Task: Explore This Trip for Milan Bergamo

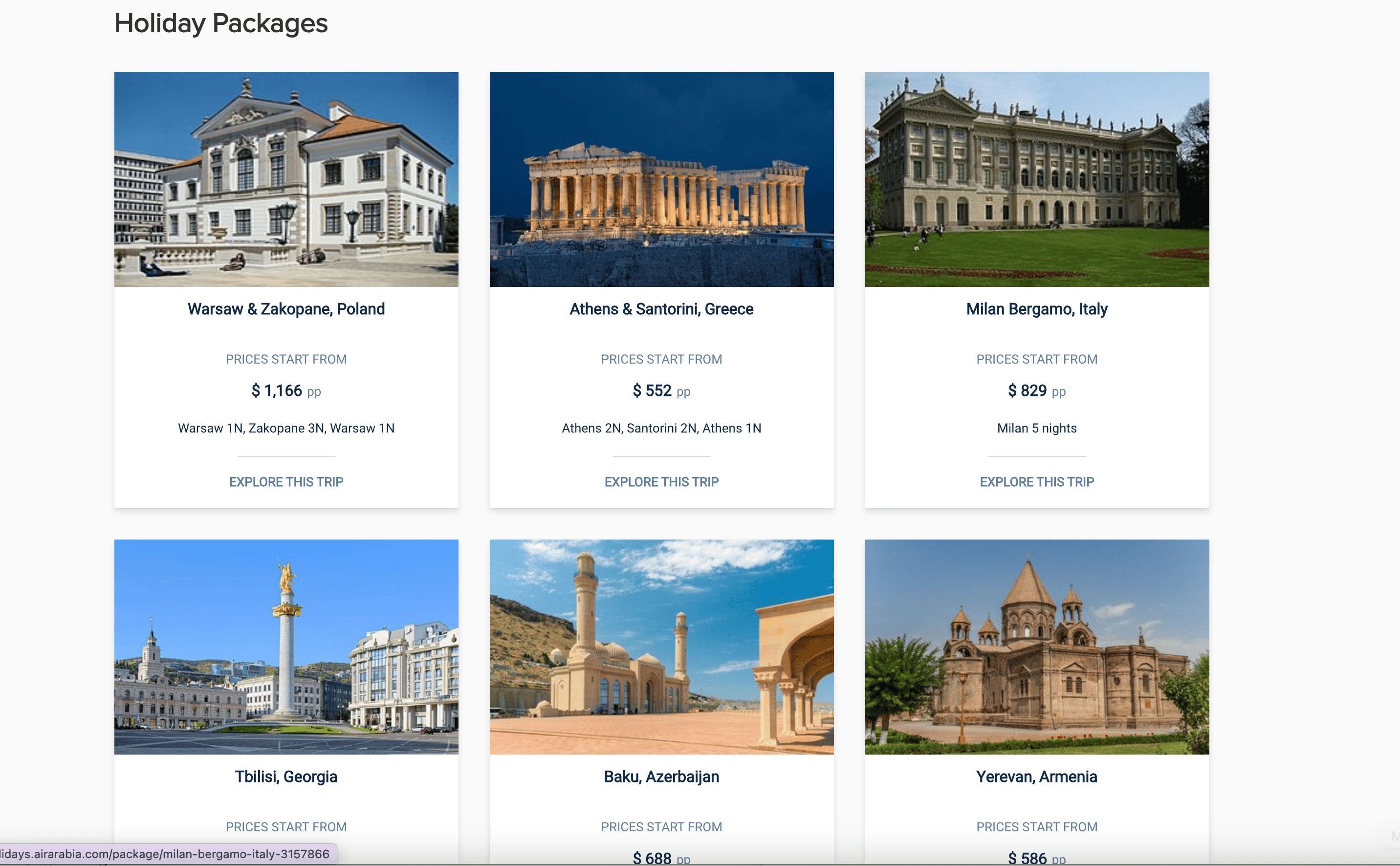Action: pos(1036,482)
